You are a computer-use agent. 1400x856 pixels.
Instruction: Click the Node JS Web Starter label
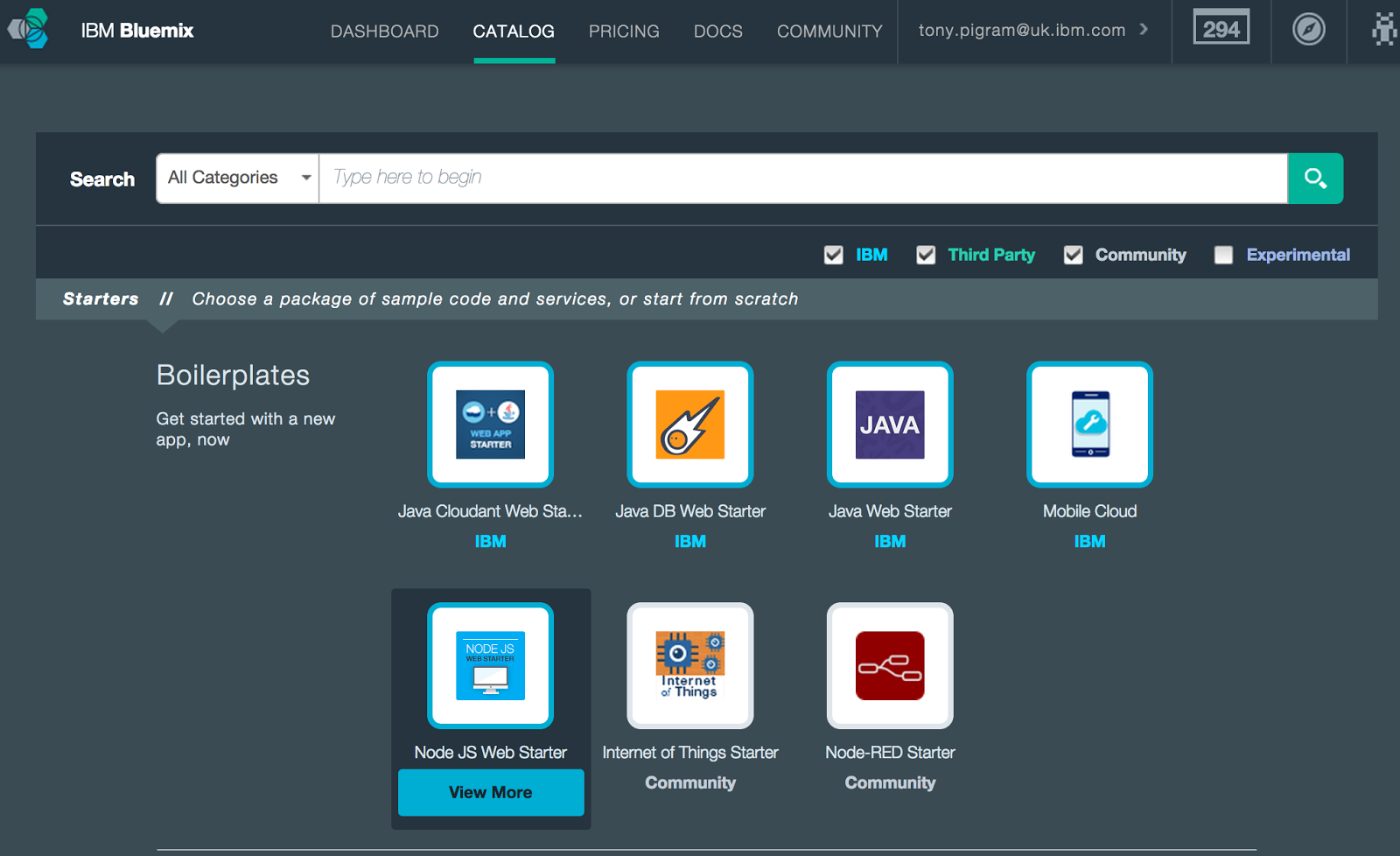[x=490, y=753]
